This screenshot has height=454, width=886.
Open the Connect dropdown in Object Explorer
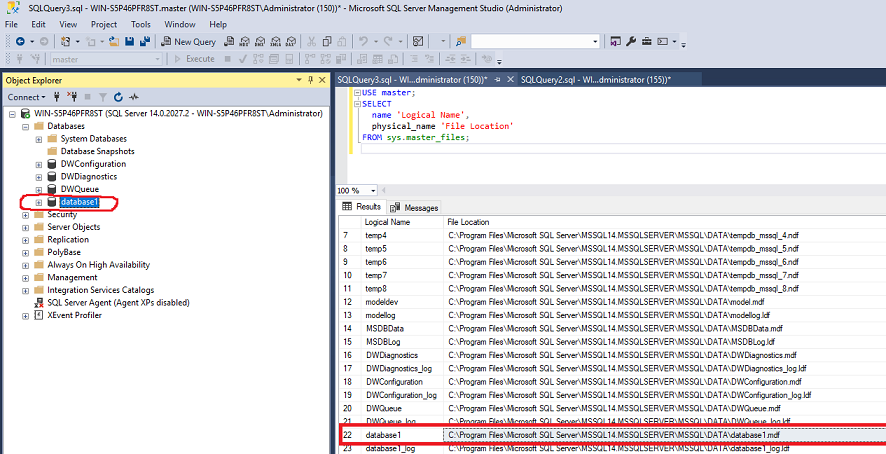coord(27,97)
